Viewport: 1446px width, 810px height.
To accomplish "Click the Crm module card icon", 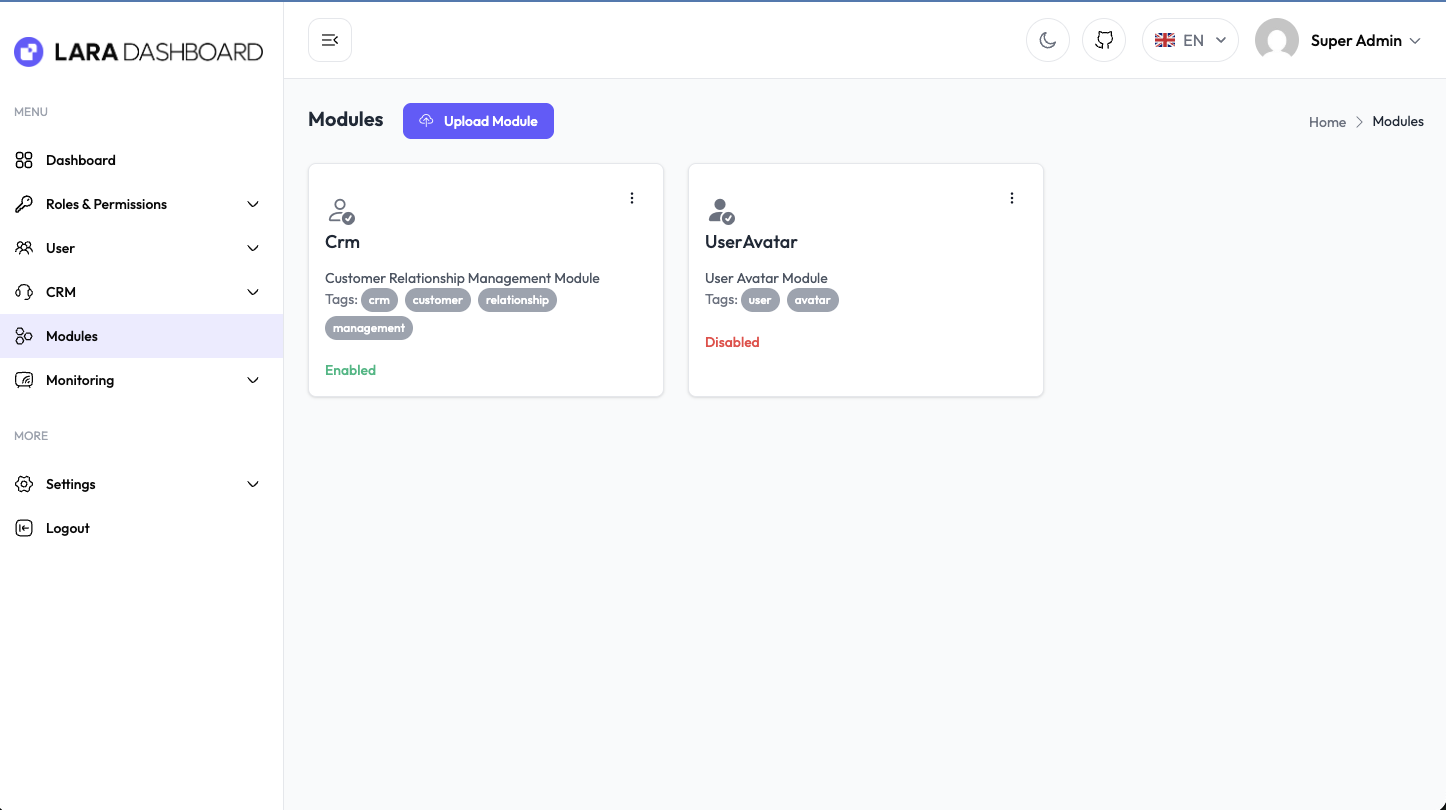I will click(x=341, y=211).
